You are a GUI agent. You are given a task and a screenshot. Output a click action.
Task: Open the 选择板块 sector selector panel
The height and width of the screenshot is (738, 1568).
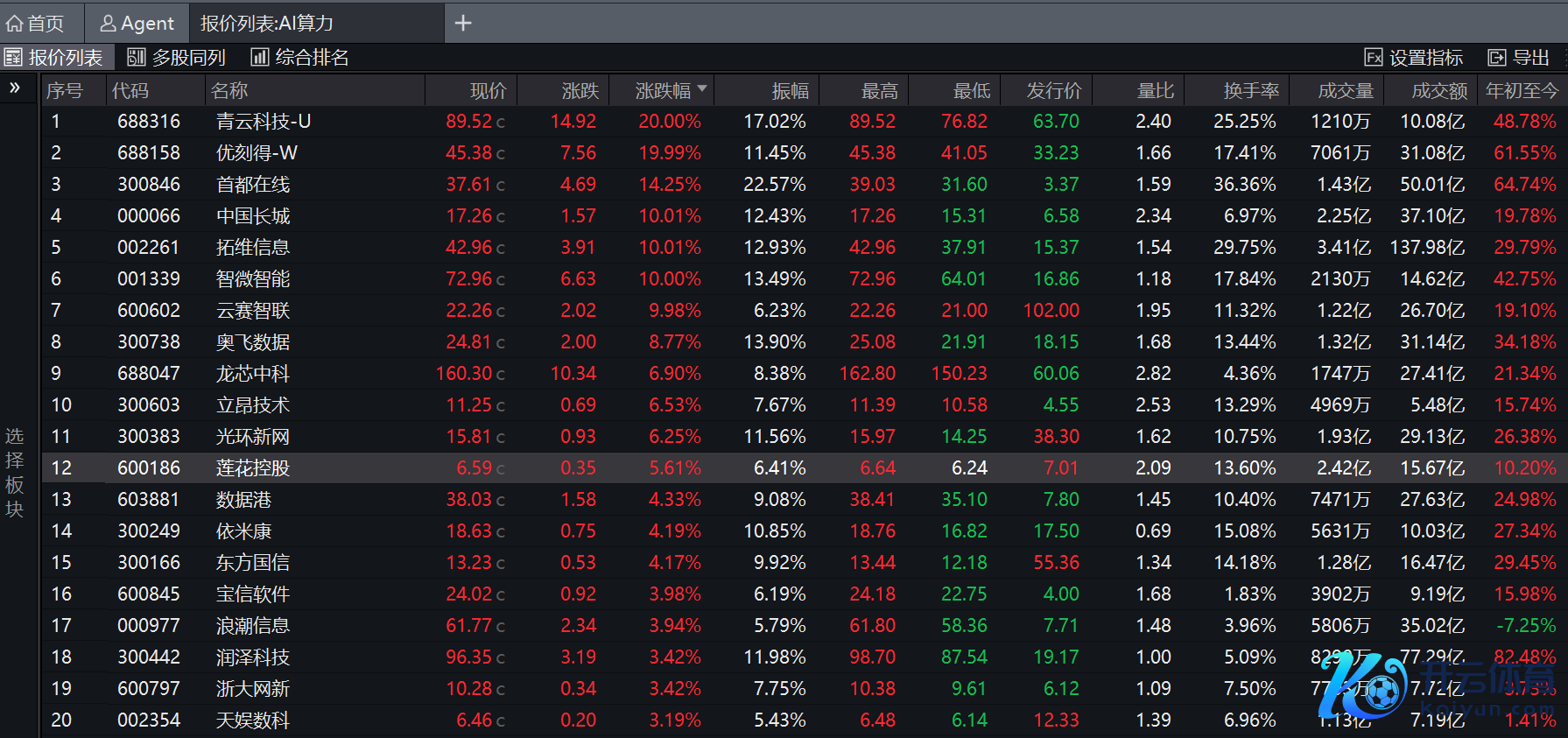[x=15, y=473]
